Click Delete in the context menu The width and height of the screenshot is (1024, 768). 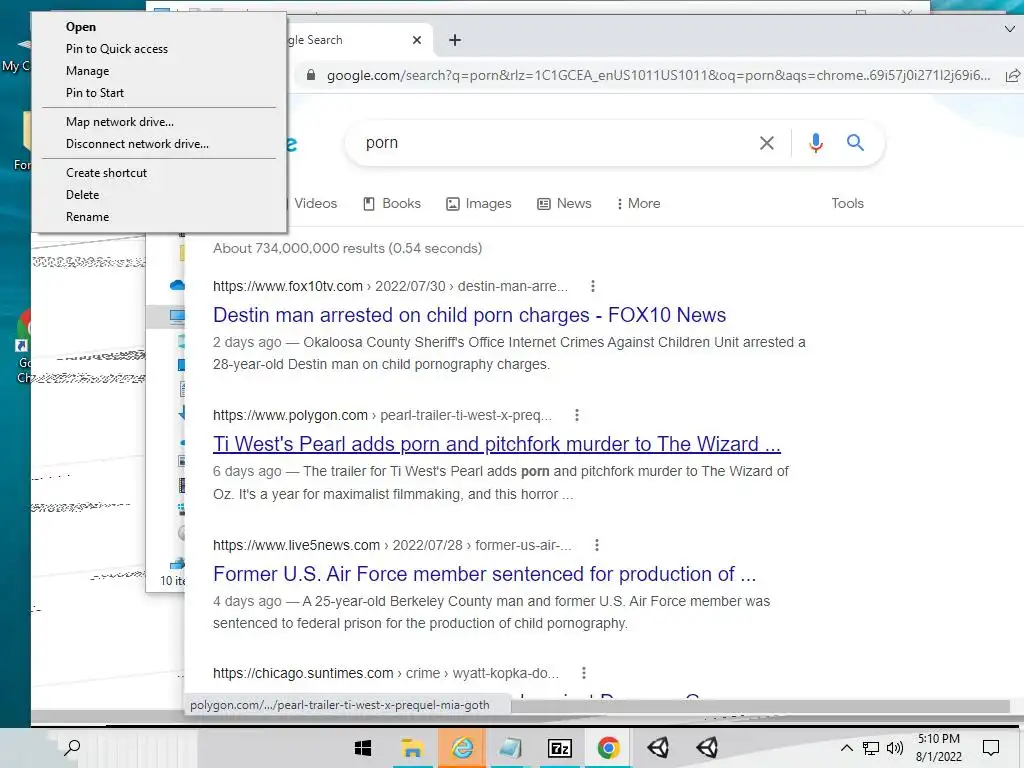click(x=82, y=195)
